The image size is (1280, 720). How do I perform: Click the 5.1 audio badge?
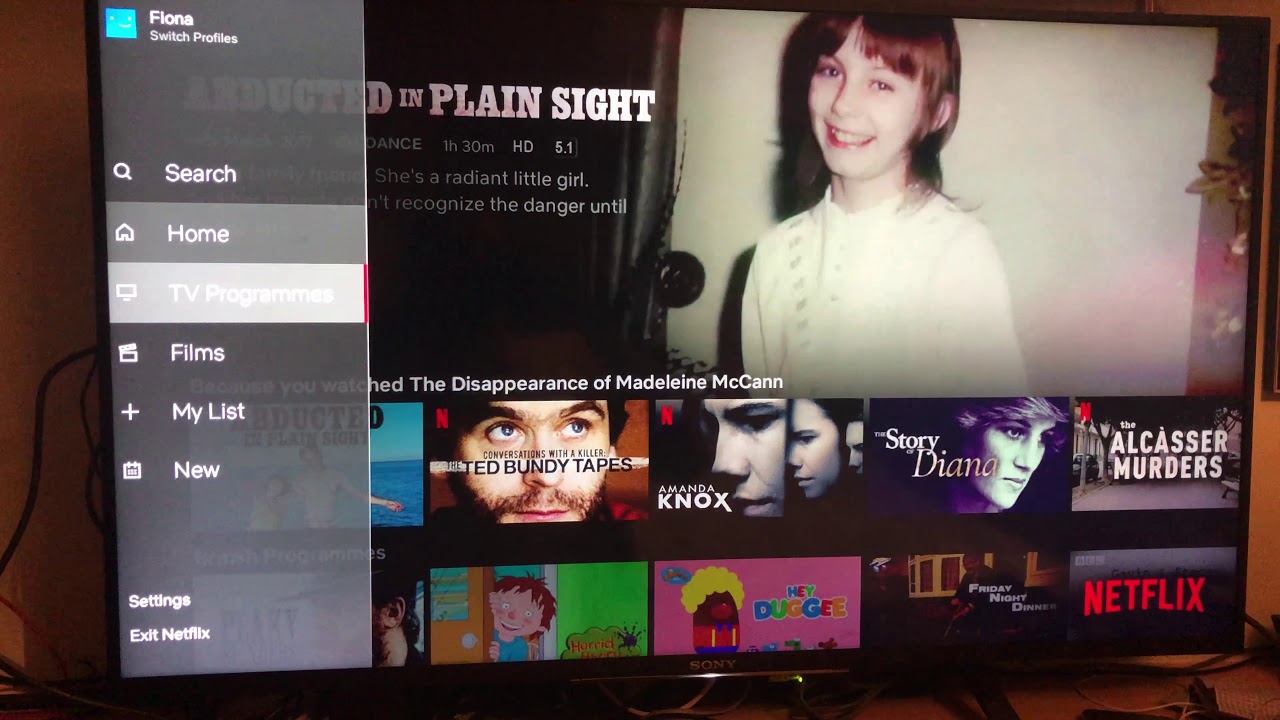coord(564,147)
